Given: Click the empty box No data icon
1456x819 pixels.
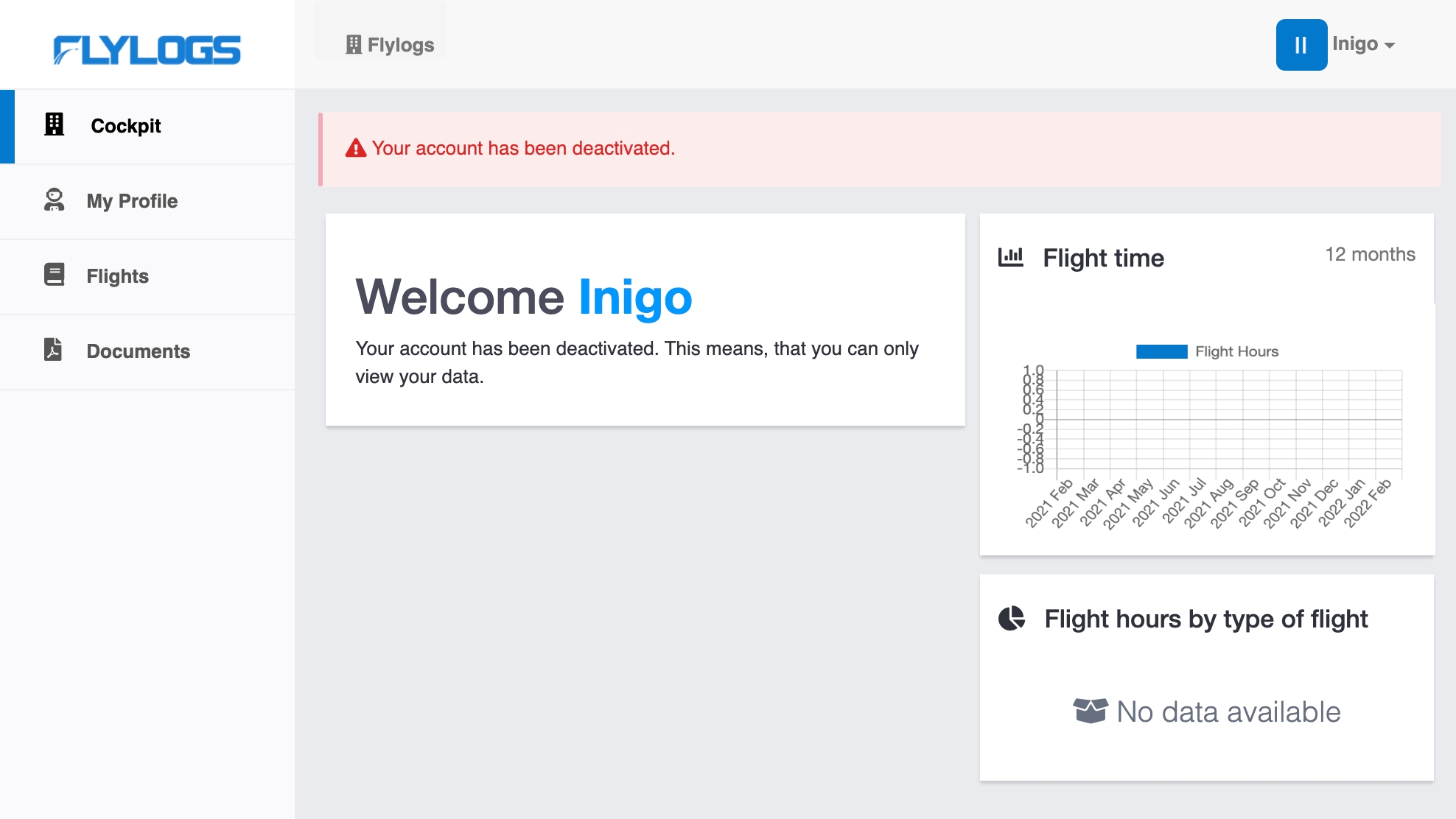Looking at the screenshot, I should (x=1090, y=711).
